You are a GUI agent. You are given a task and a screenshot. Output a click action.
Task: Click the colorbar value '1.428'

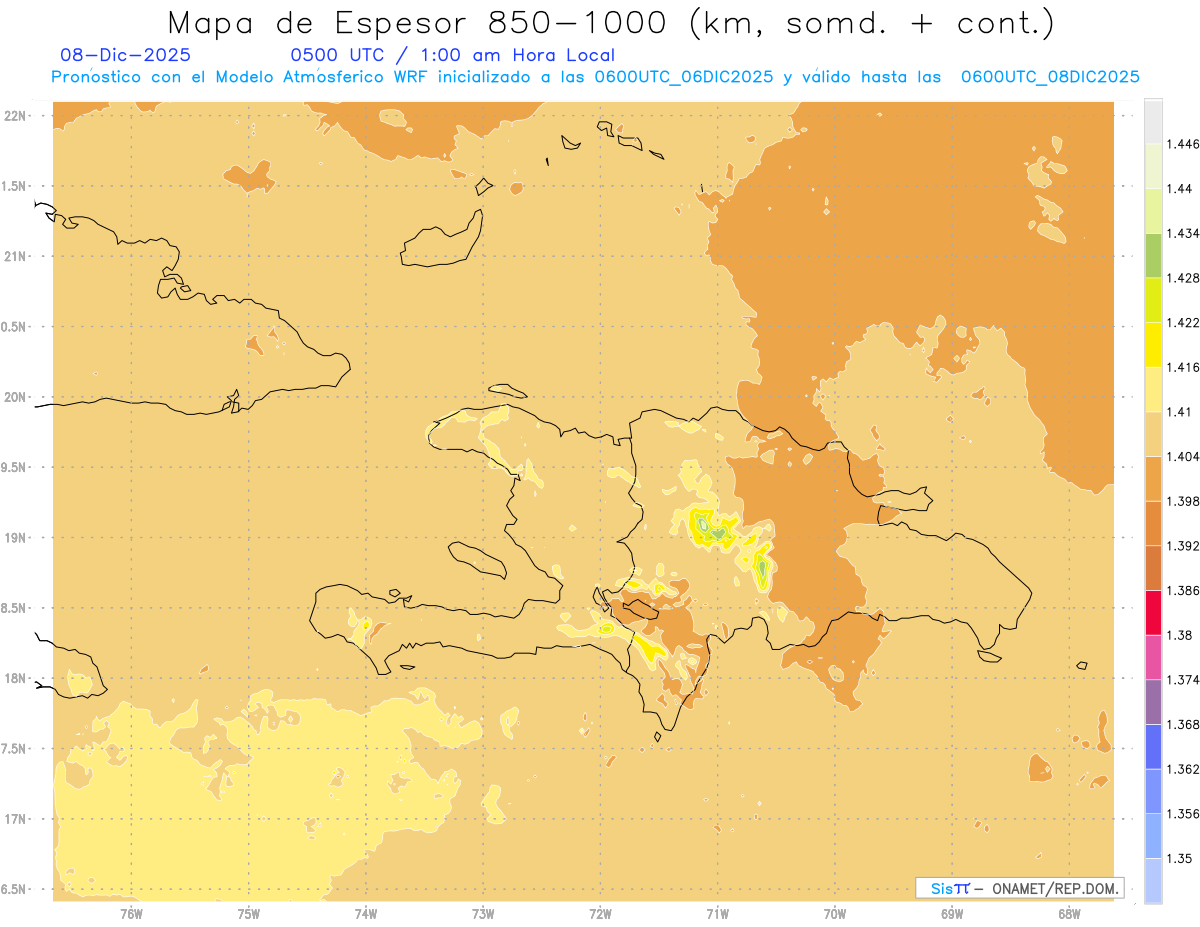coord(1183,278)
